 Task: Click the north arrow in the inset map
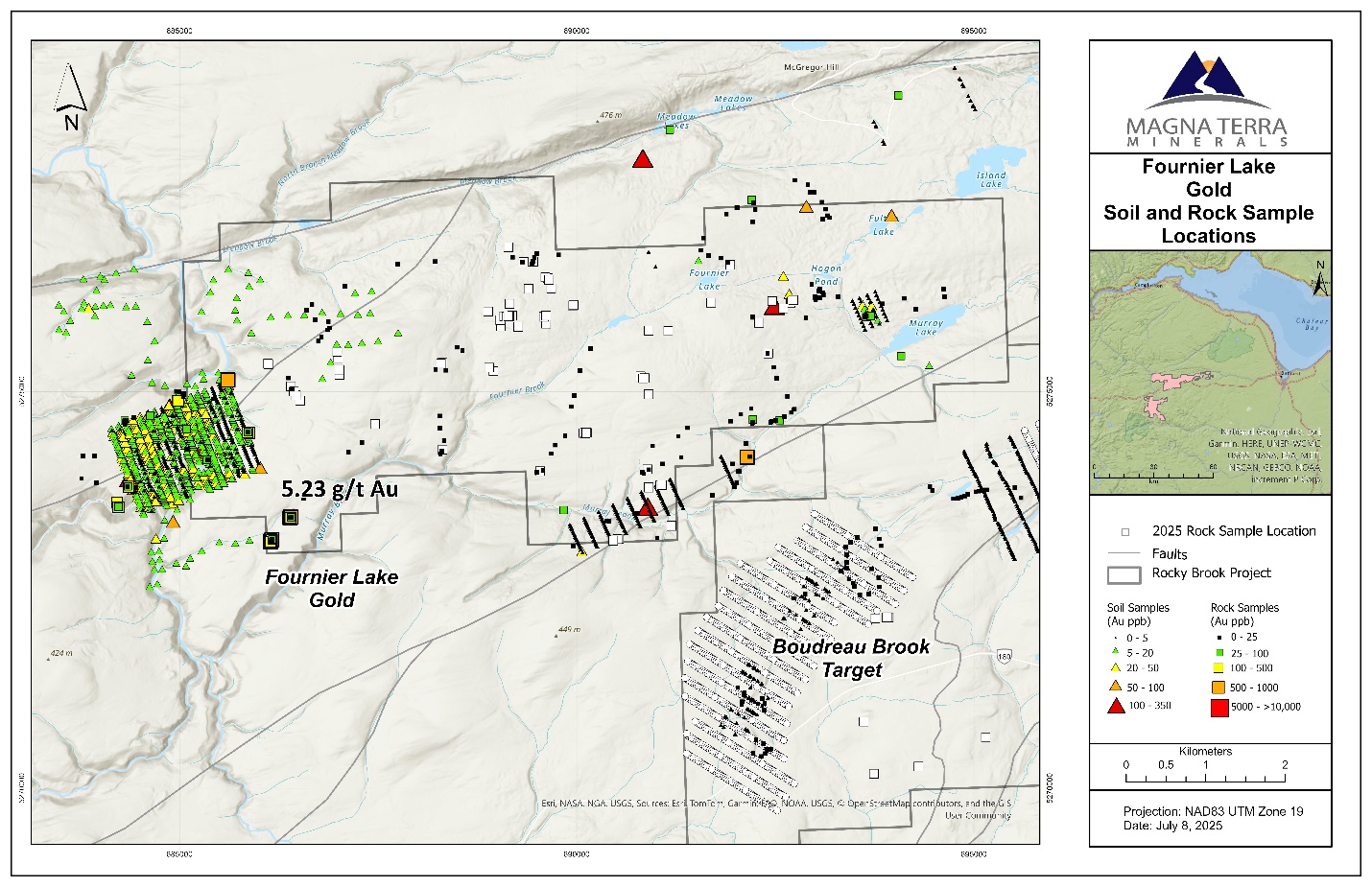[1320, 278]
